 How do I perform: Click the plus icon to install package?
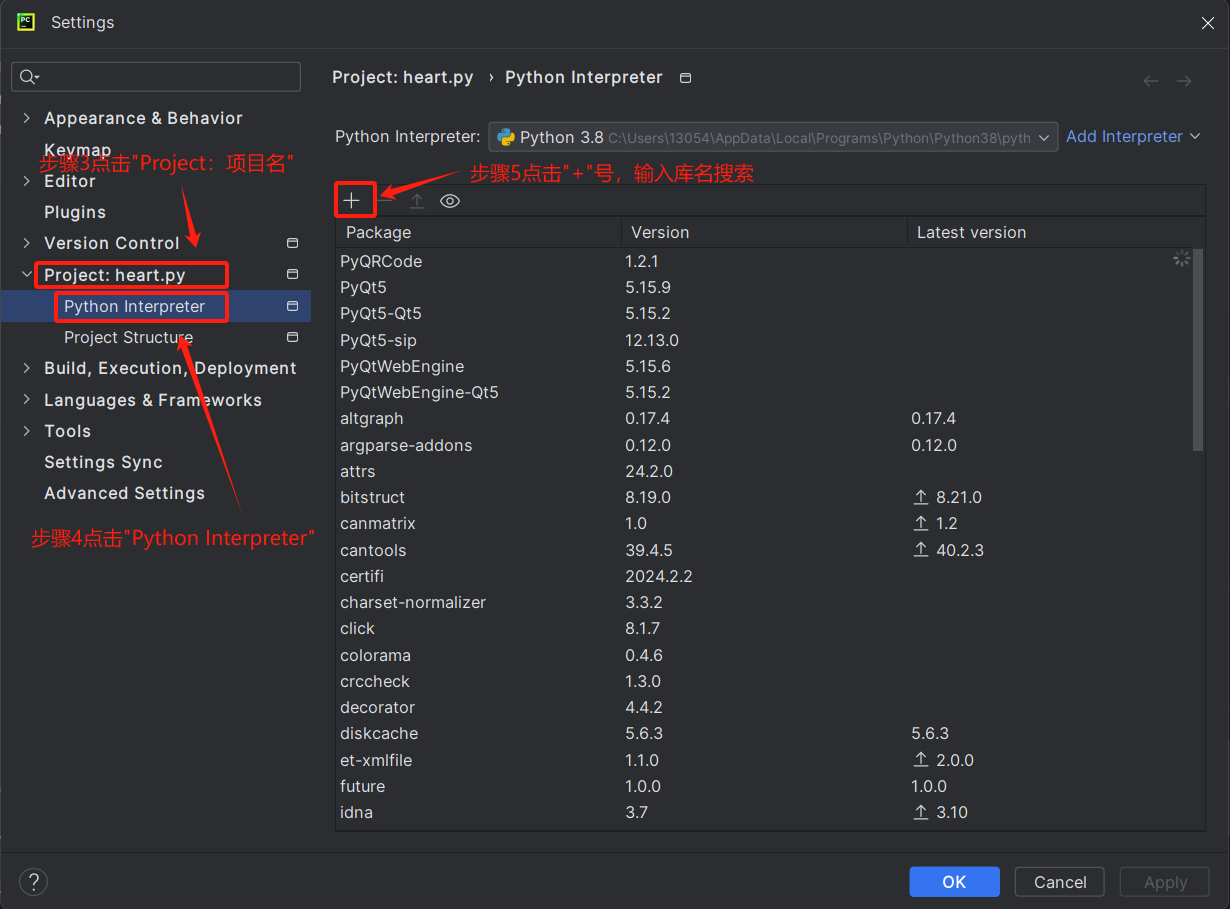tap(351, 201)
